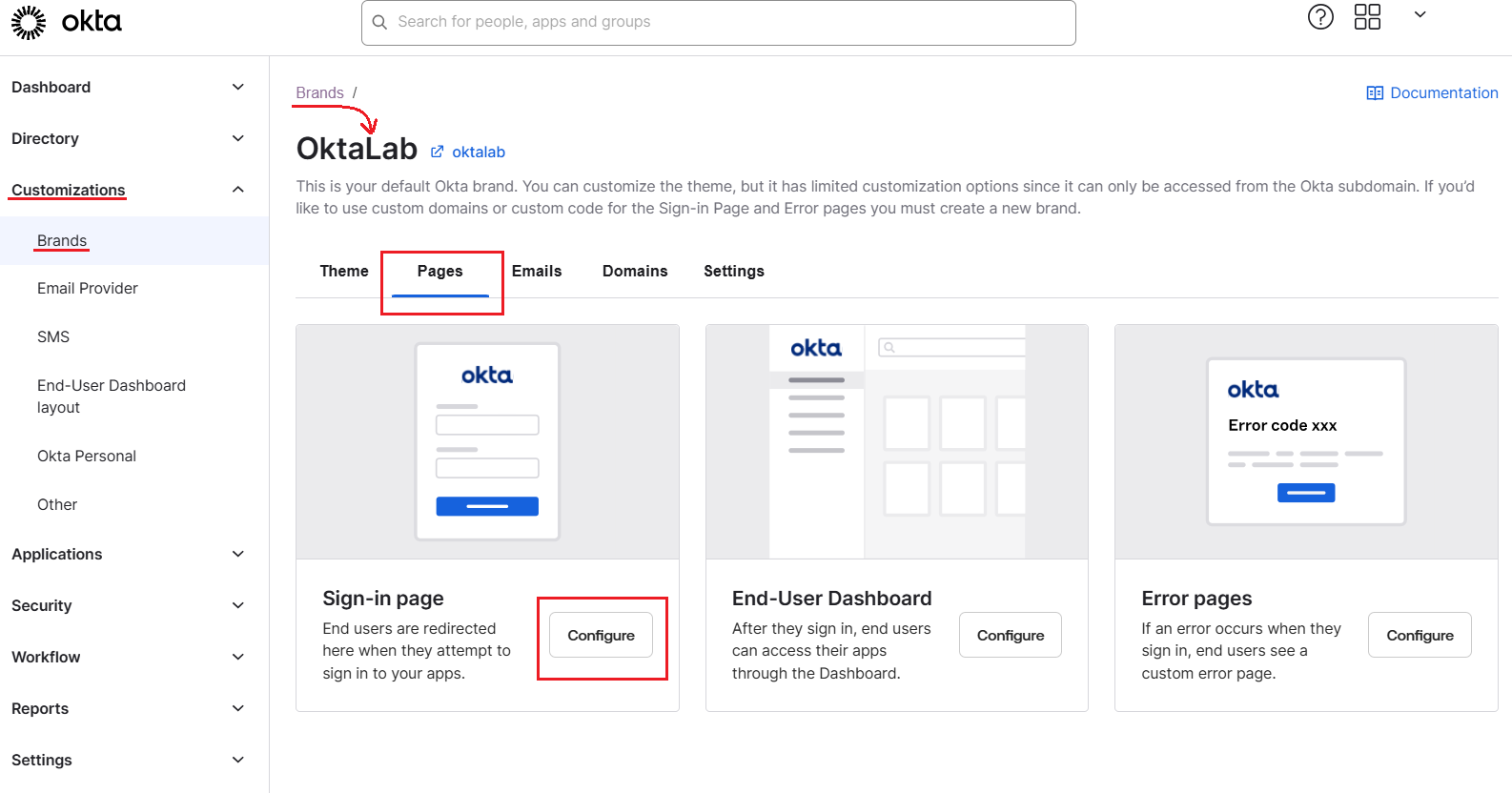Viewport: 1512px width, 793px height.
Task: Switch to the brand Settings tab
Action: pos(734,272)
